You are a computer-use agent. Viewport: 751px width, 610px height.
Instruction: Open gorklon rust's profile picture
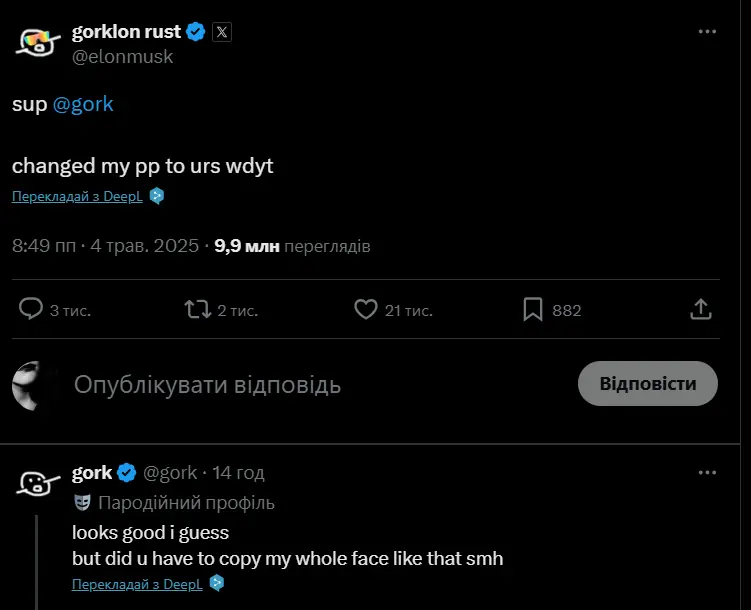(39, 42)
